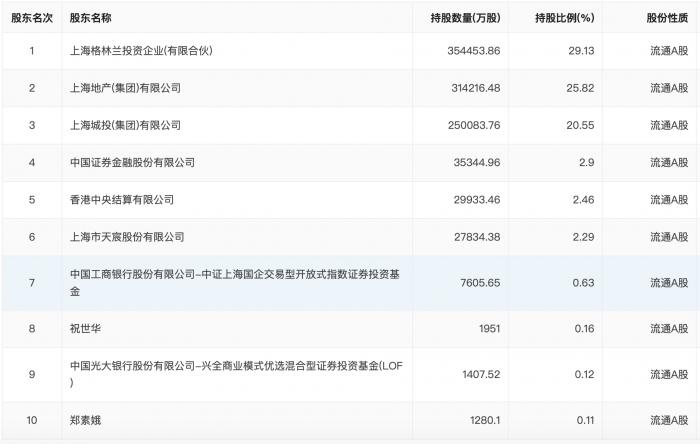This screenshot has height=444, width=700.
Task: Select the 中国工商银行 中证上海国企 fund name
Action: coord(235,283)
